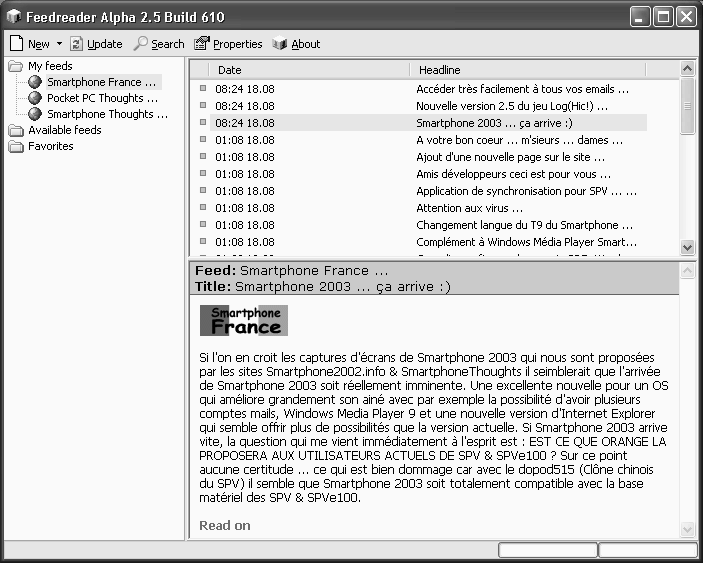703x563 pixels.
Task: Click the marker beside 'Accéder très facilement'
Action: (203, 88)
